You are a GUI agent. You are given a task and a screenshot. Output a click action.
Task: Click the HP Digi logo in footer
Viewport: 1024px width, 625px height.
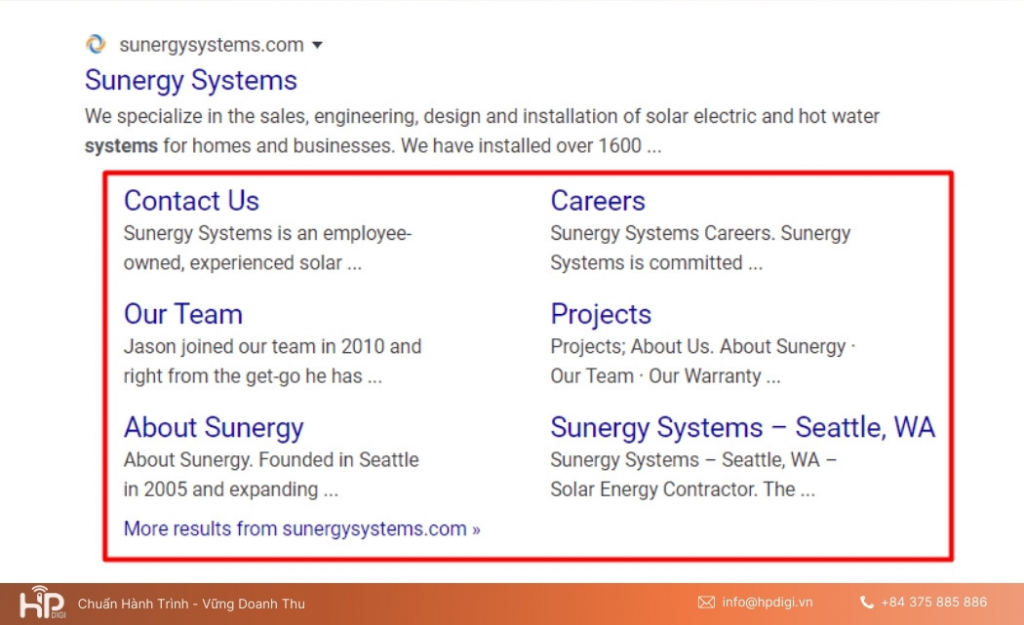click(x=42, y=602)
